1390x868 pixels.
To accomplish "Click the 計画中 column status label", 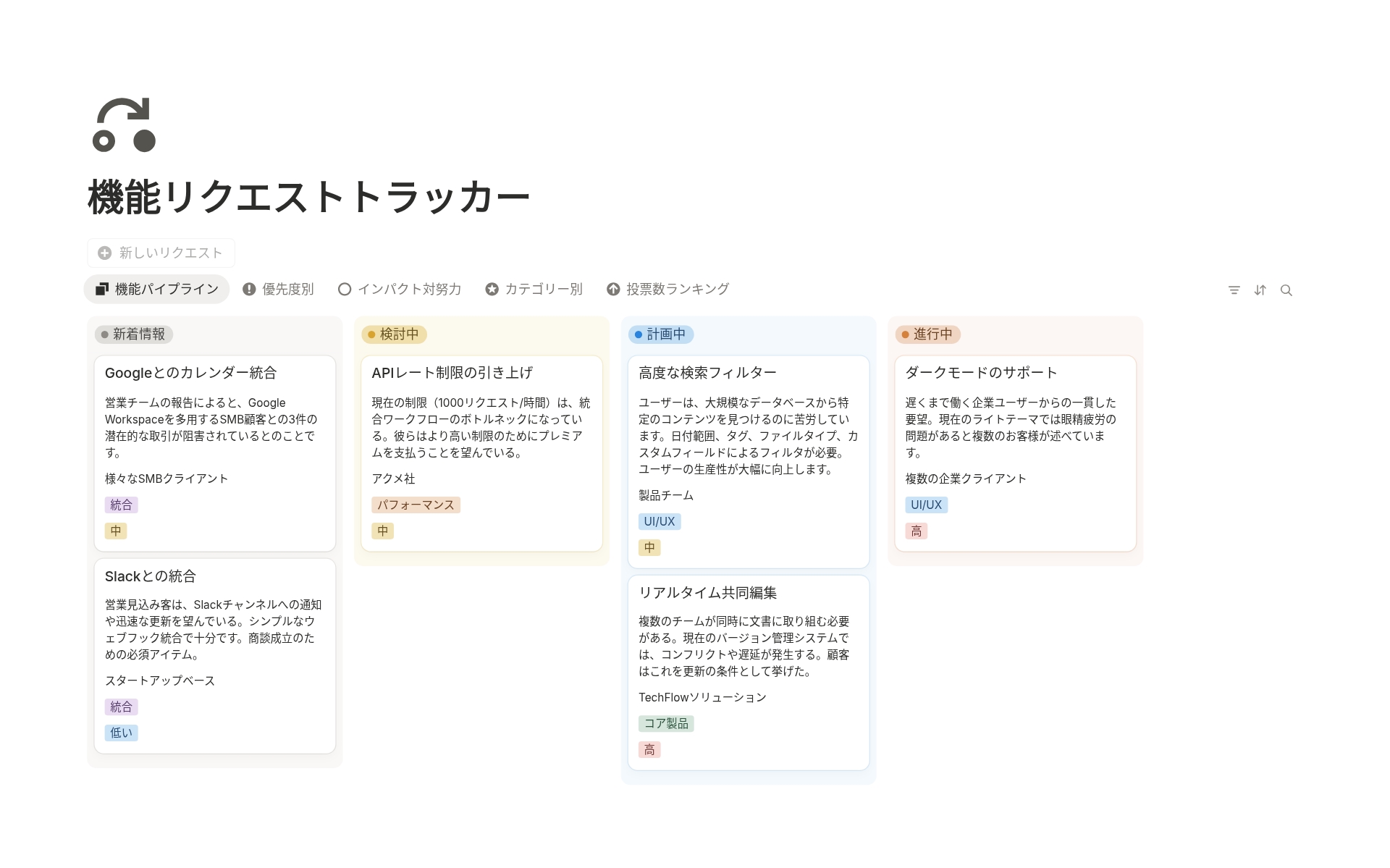I will click(661, 334).
